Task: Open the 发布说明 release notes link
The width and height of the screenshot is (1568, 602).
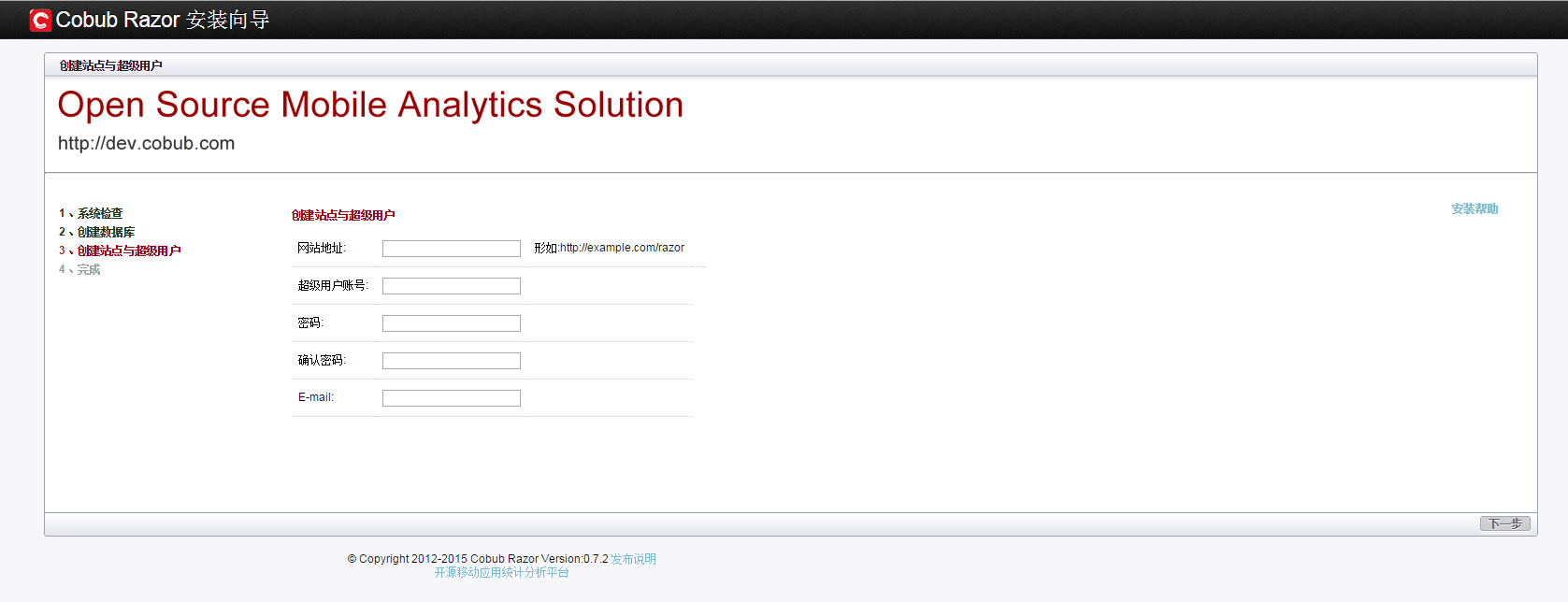Action: tap(633, 559)
